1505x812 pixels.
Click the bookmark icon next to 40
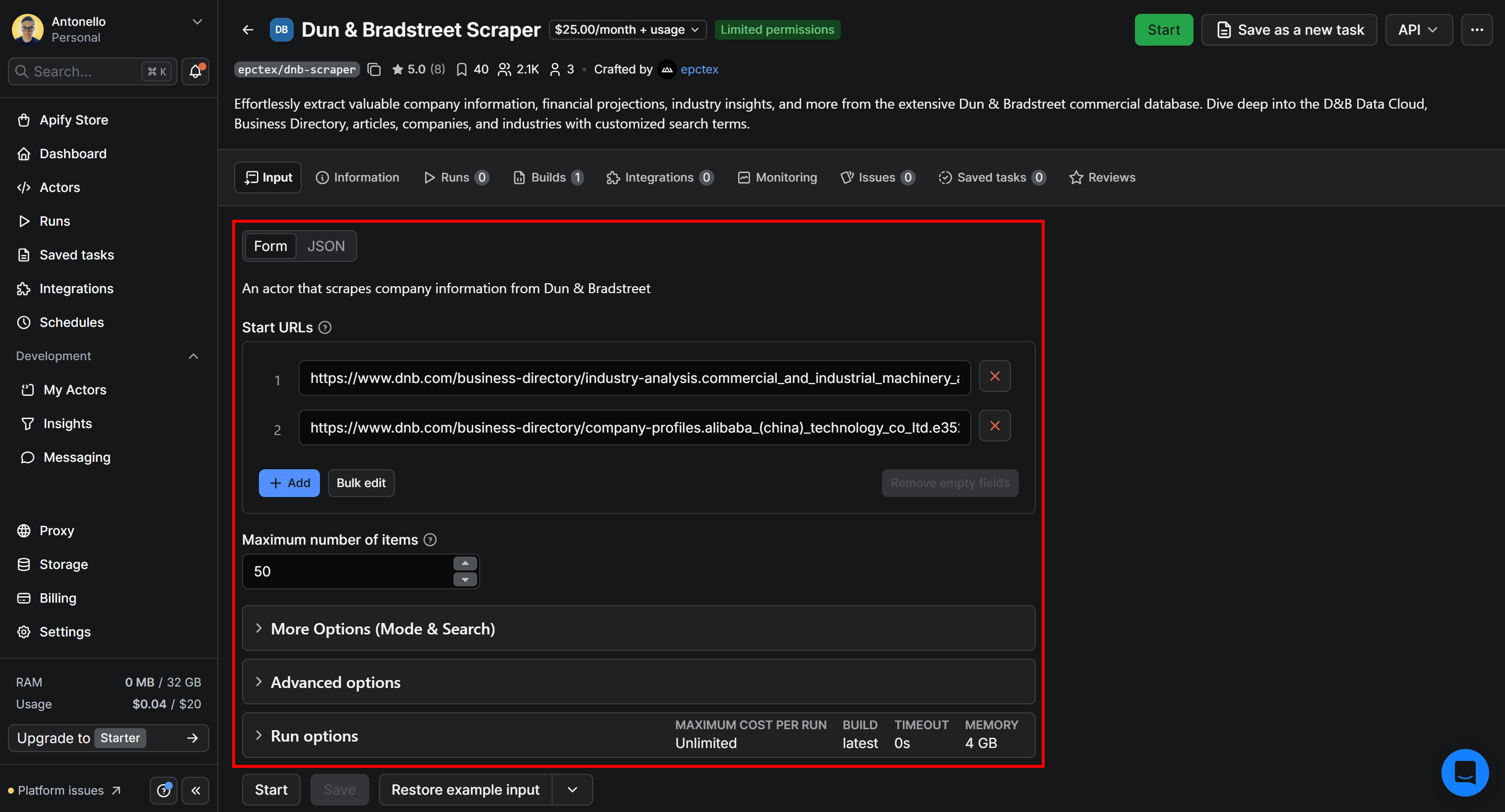point(461,69)
